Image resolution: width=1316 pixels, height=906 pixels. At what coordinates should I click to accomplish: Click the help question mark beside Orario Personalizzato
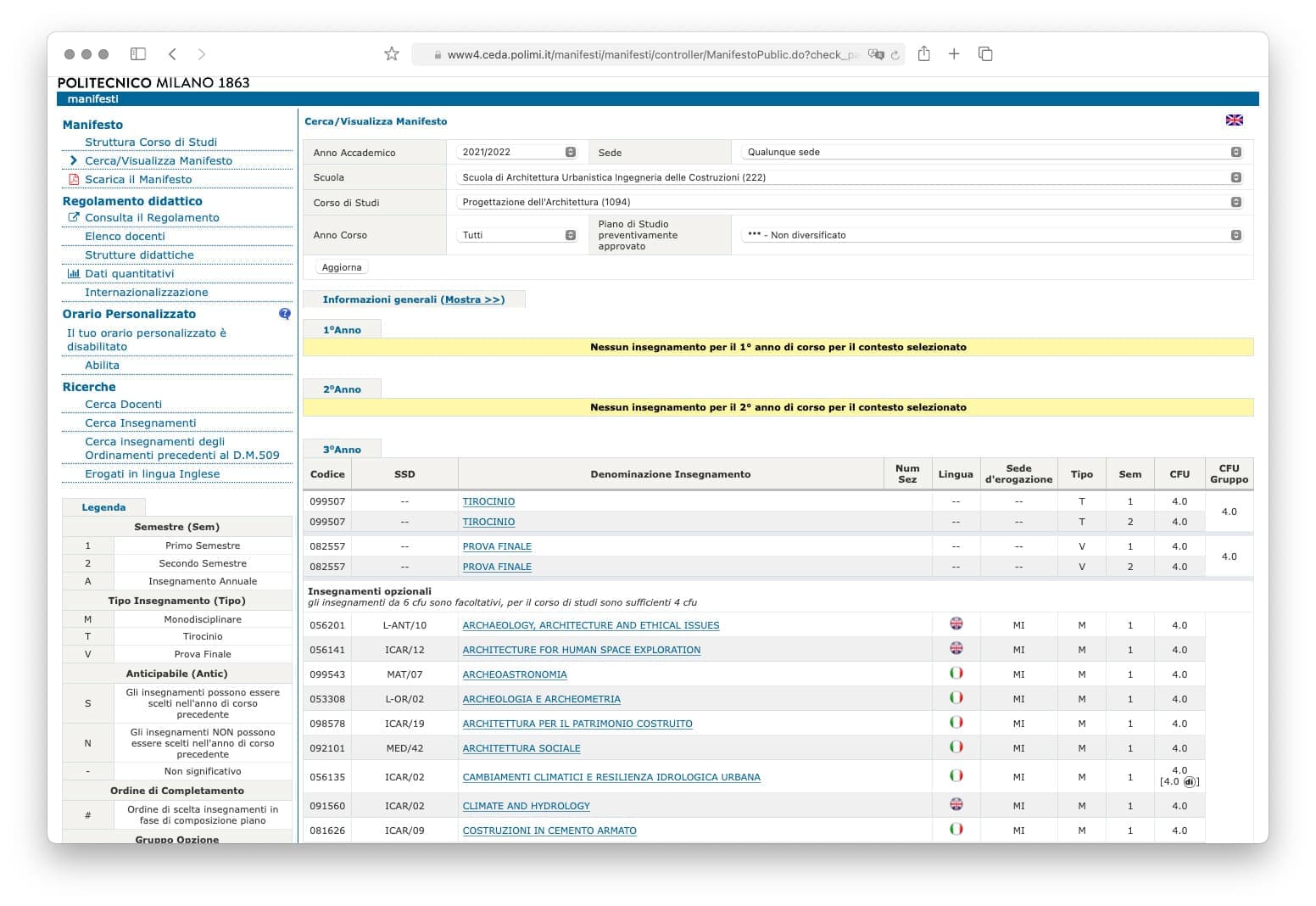pos(285,314)
